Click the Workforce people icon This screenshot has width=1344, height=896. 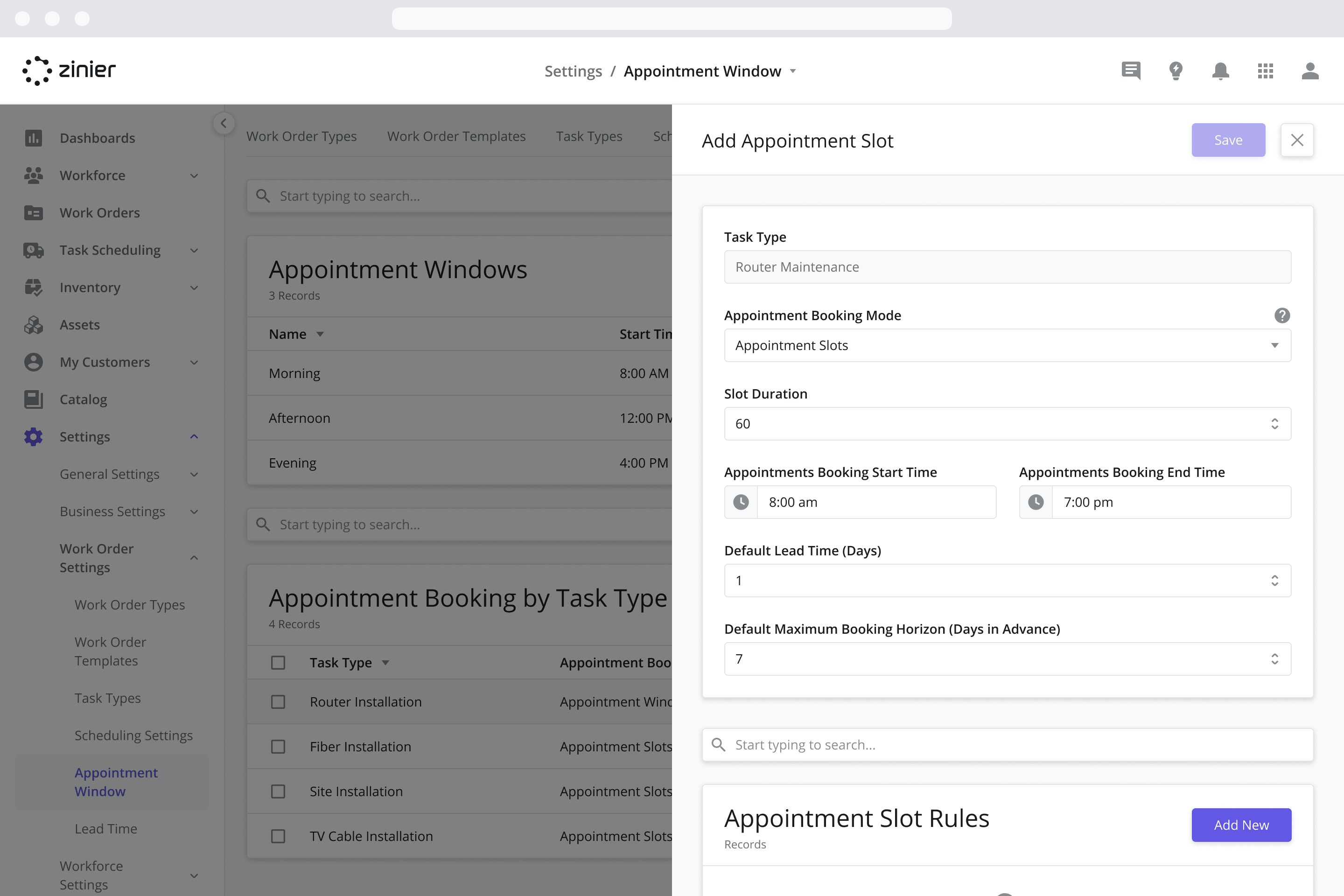[33, 175]
